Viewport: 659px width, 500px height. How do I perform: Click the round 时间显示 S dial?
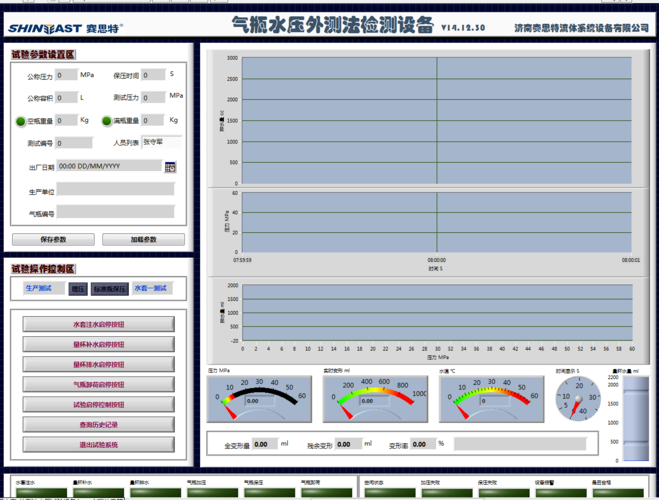point(578,399)
